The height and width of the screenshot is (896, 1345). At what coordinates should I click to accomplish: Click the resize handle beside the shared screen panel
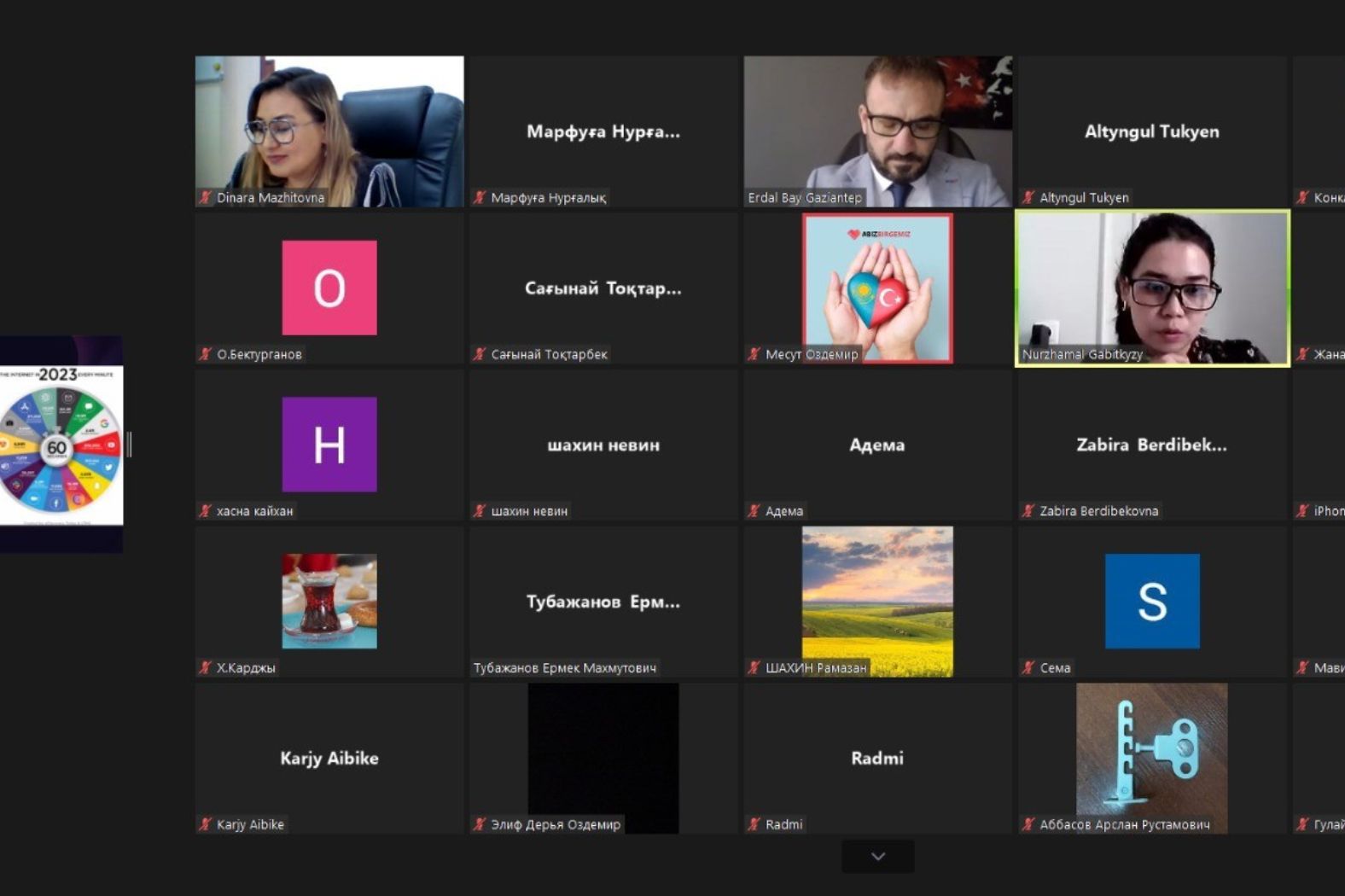tap(129, 445)
